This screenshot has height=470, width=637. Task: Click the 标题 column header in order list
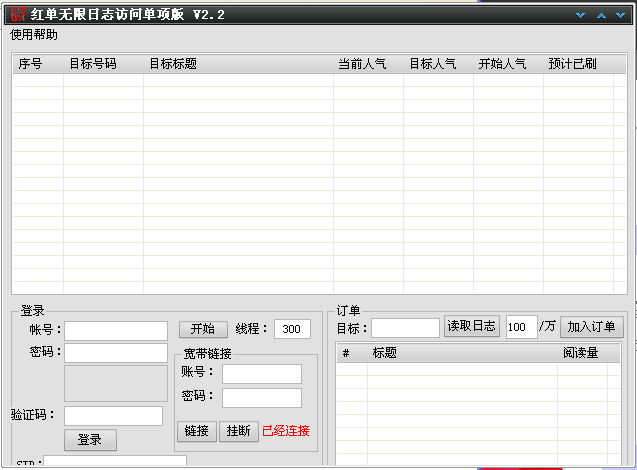pos(462,353)
